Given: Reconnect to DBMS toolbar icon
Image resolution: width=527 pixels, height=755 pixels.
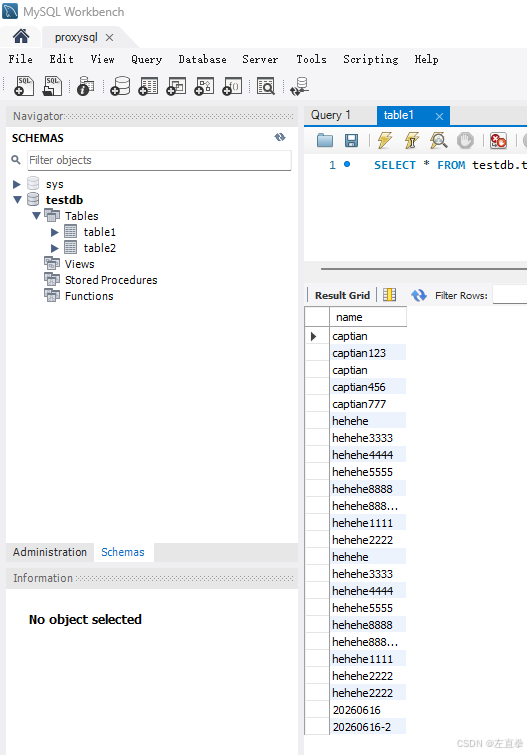Looking at the screenshot, I should pyautogui.click(x=299, y=86).
